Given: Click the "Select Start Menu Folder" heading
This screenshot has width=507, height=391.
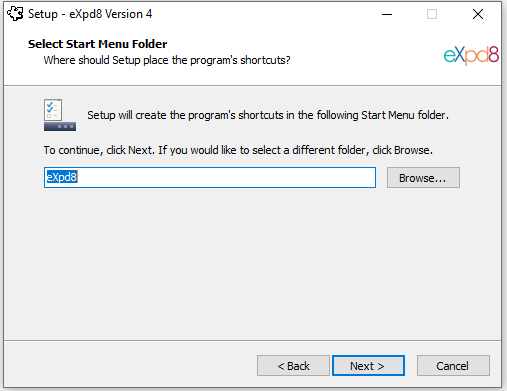Looking at the screenshot, I should pyautogui.click(x=97, y=44).
